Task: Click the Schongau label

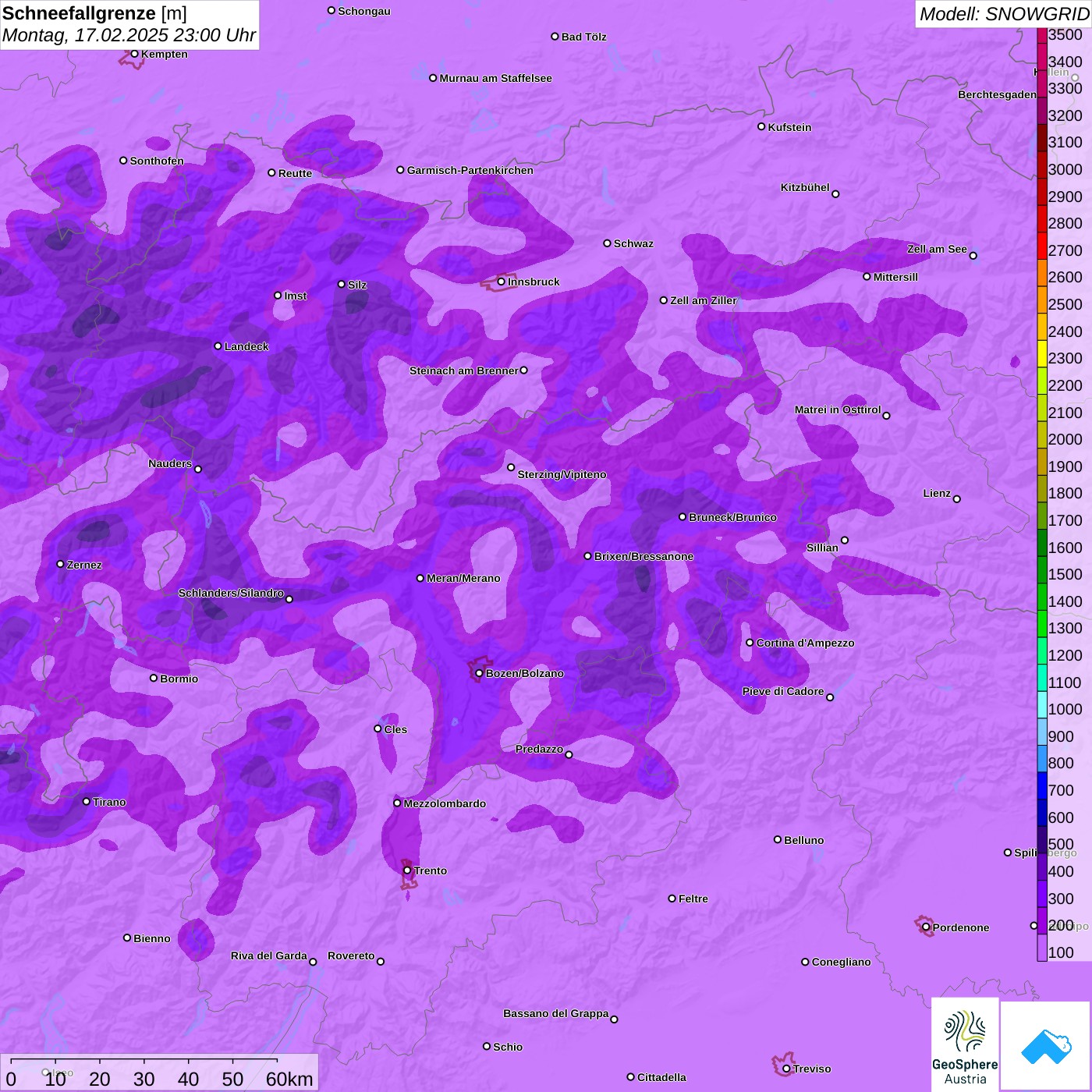Action: coord(364,11)
